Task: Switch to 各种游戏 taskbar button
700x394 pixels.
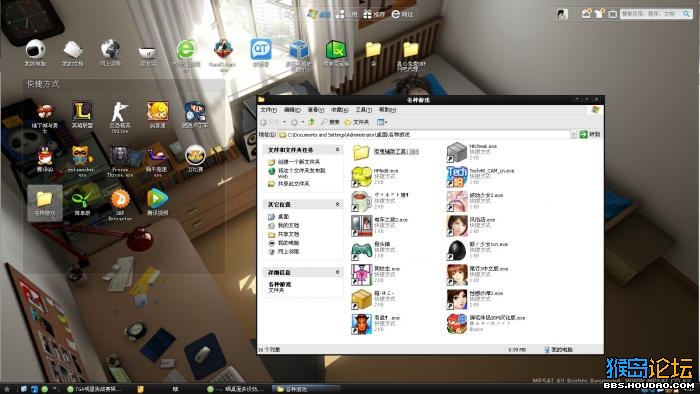Action: tap(305, 389)
